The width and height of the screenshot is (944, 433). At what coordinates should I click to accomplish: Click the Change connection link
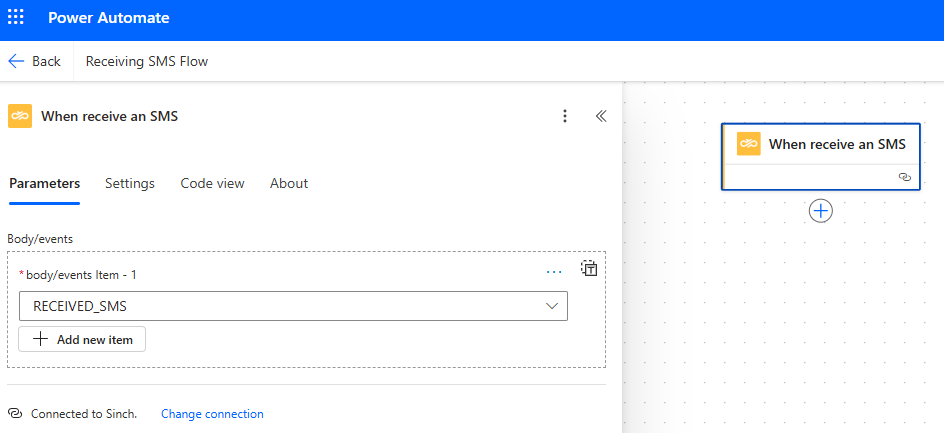tap(212, 414)
